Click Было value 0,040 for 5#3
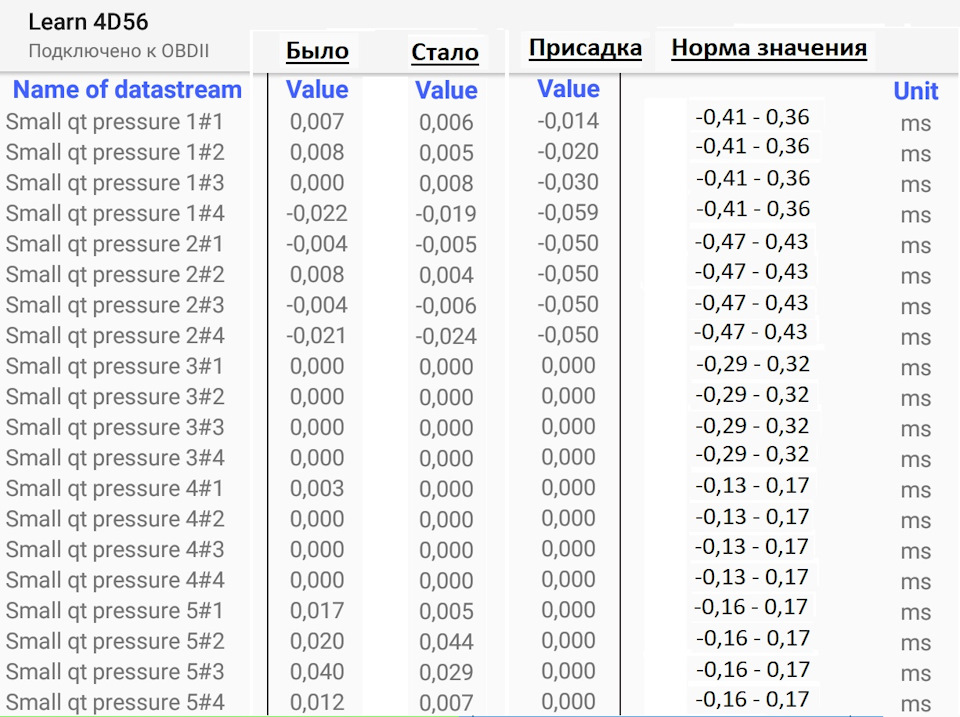Image resolution: width=960 pixels, height=717 pixels. coord(317,672)
